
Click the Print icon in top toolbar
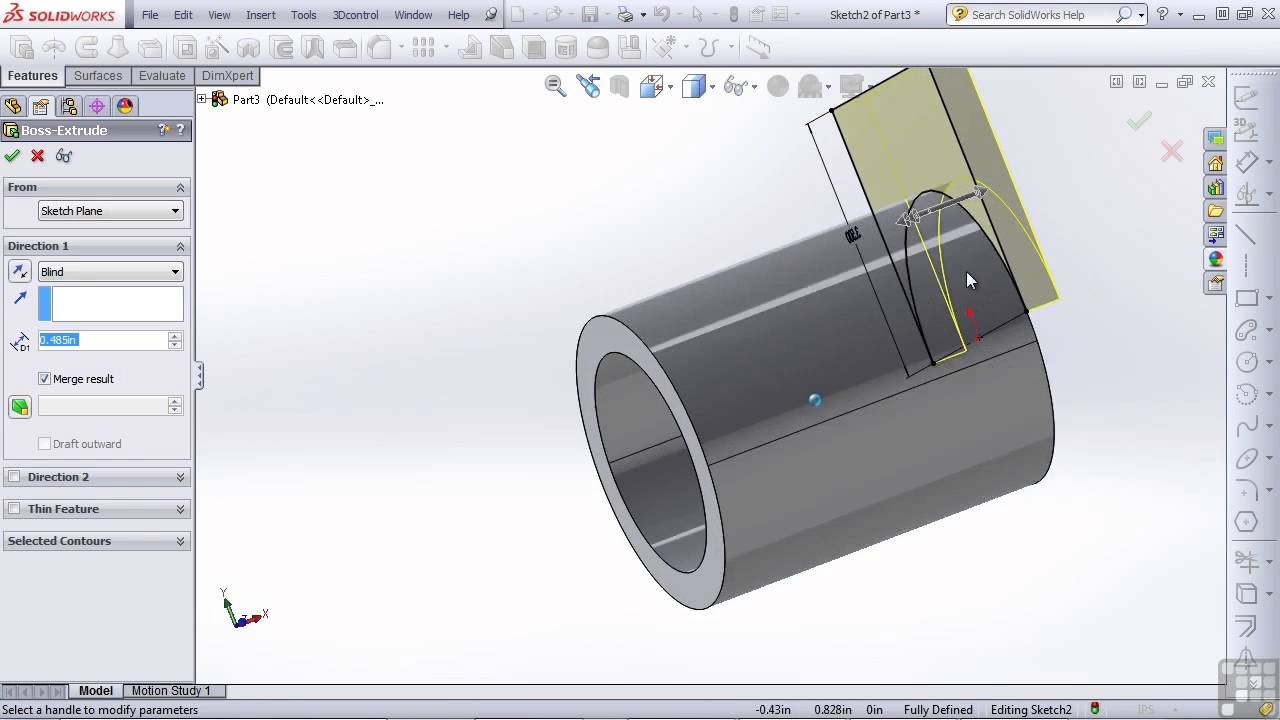(x=625, y=15)
